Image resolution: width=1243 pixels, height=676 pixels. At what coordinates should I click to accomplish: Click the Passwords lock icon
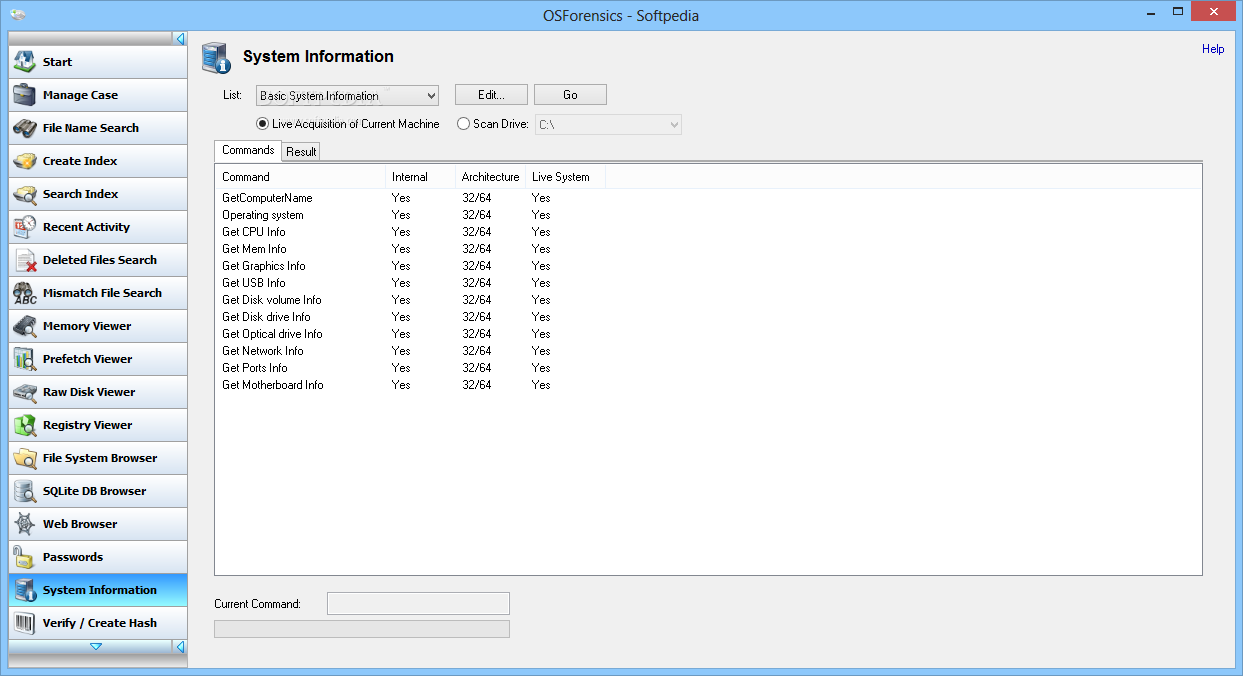(x=25, y=557)
